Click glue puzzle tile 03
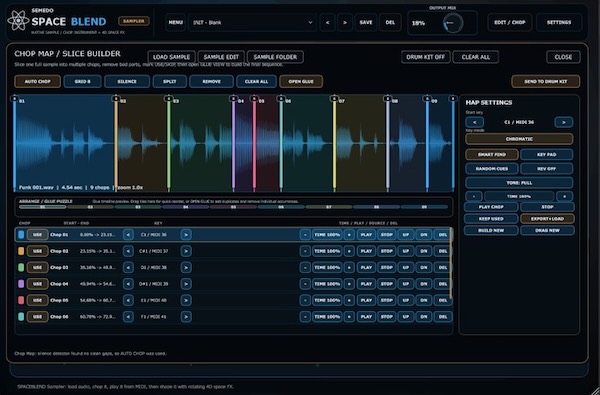Image resolution: width=600 pixels, height=395 pixels. pos(138,207)
